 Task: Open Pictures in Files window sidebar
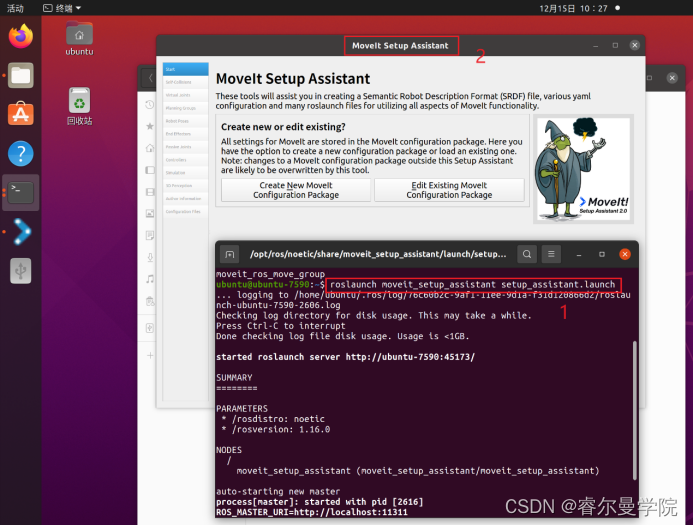(150, 213)
